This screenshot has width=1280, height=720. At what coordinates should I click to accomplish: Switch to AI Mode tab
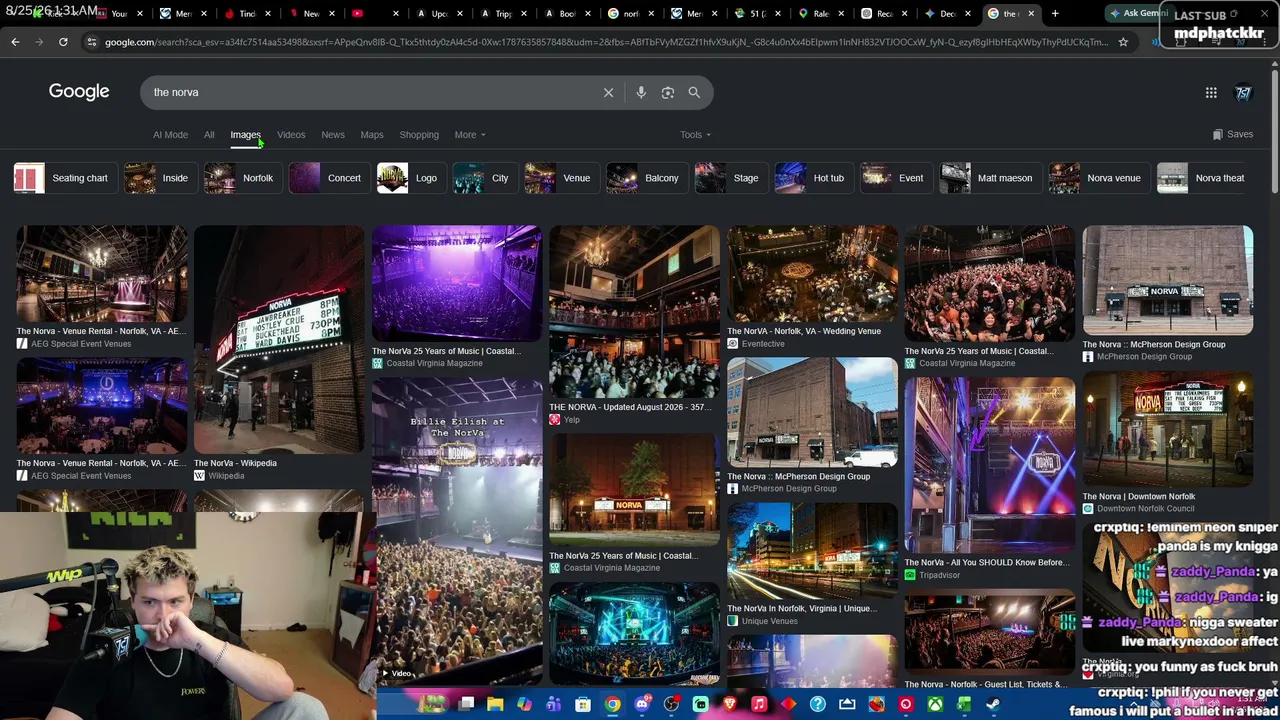pyautogui.click(x=170, y=135)
